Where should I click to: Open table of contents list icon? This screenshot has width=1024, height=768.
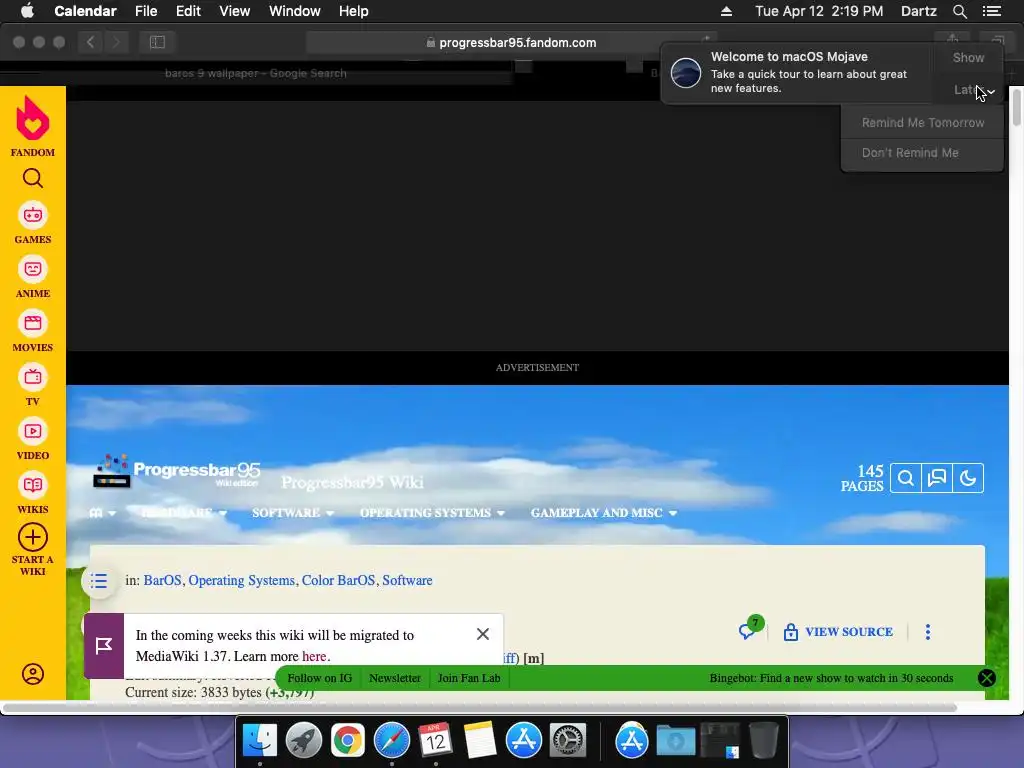click(99, 581)
